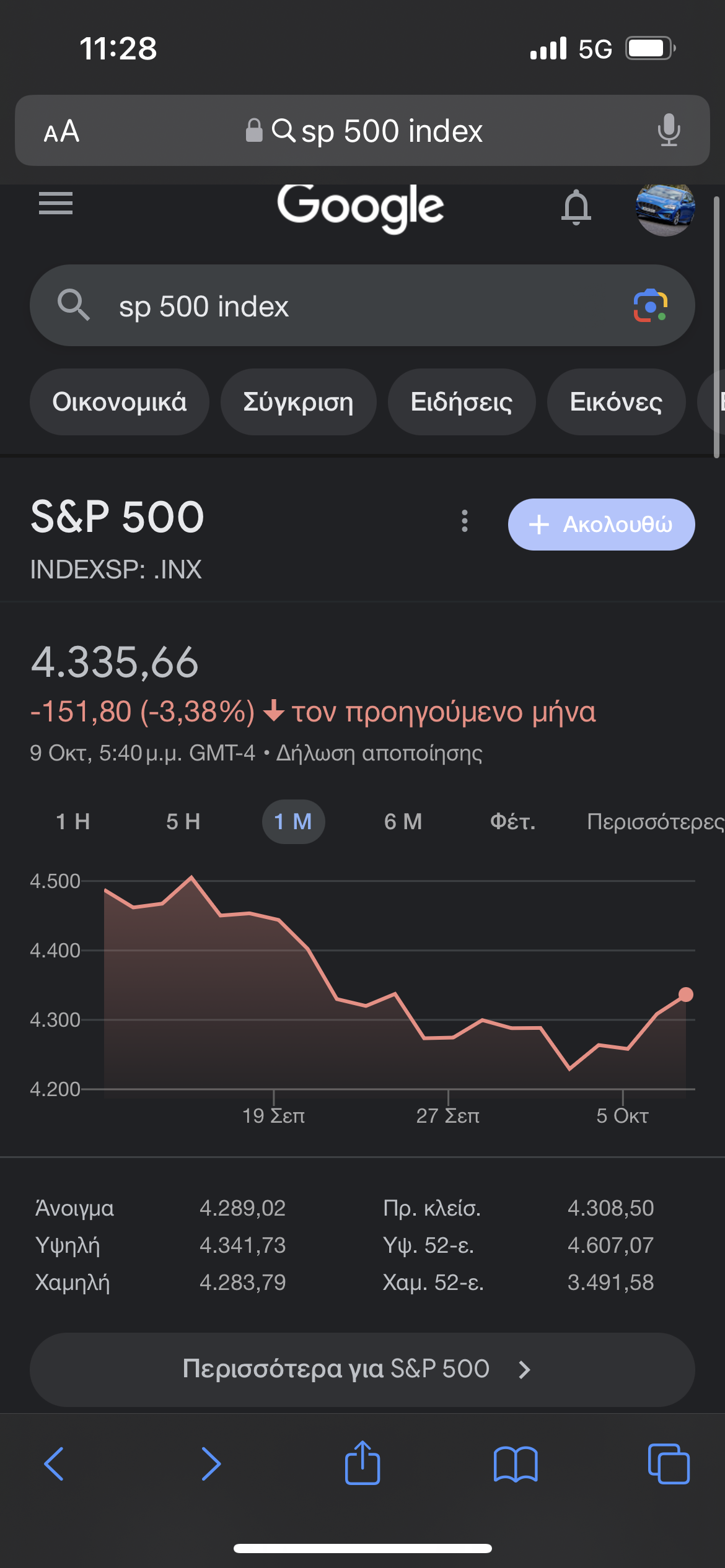Open the Google hamburger menu
Screen dimensions: 725x1568
56,203
